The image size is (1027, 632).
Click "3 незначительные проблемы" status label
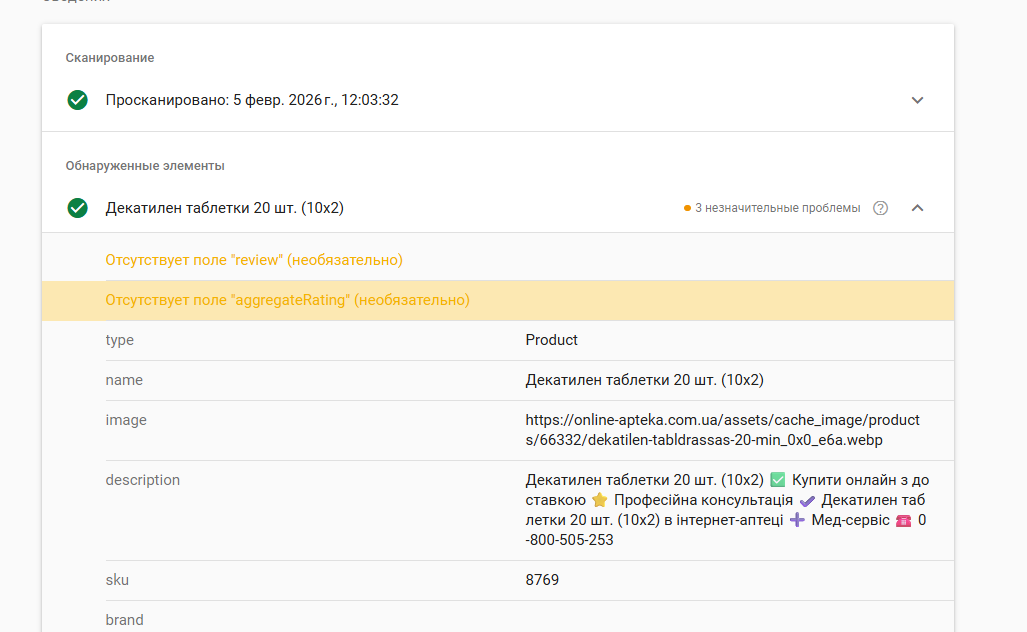pyautogui.click(x=777, y=208)
